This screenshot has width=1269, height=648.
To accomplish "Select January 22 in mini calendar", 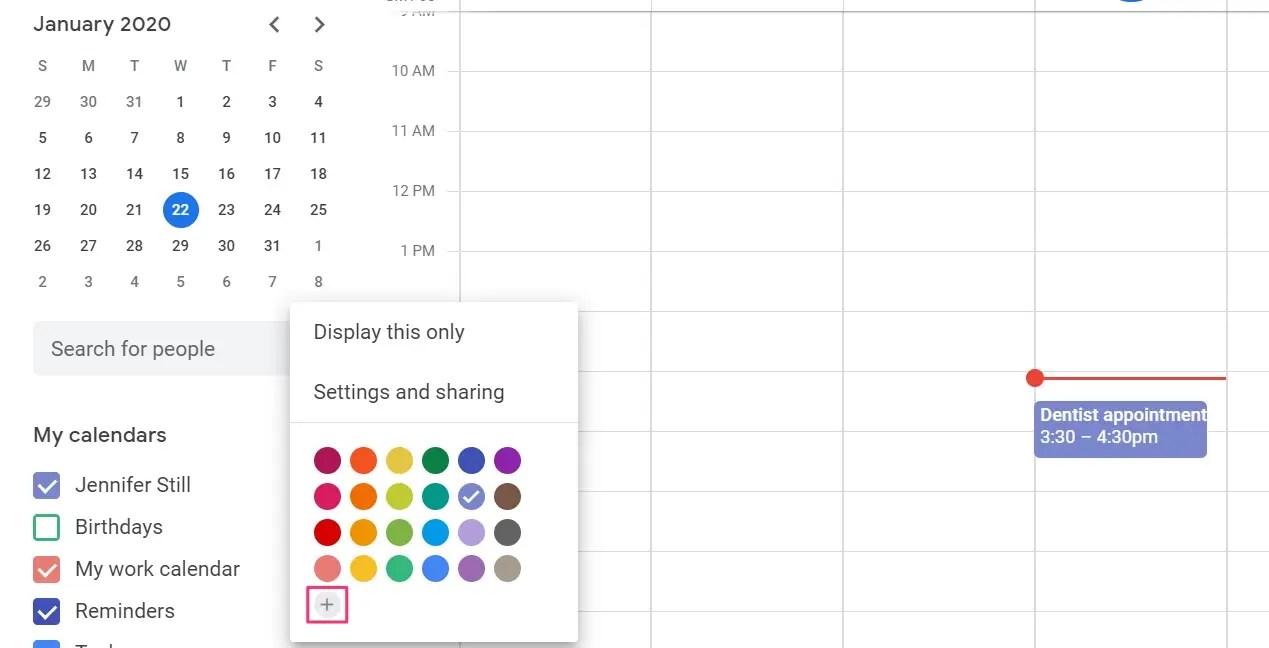I will pos(180,210).
